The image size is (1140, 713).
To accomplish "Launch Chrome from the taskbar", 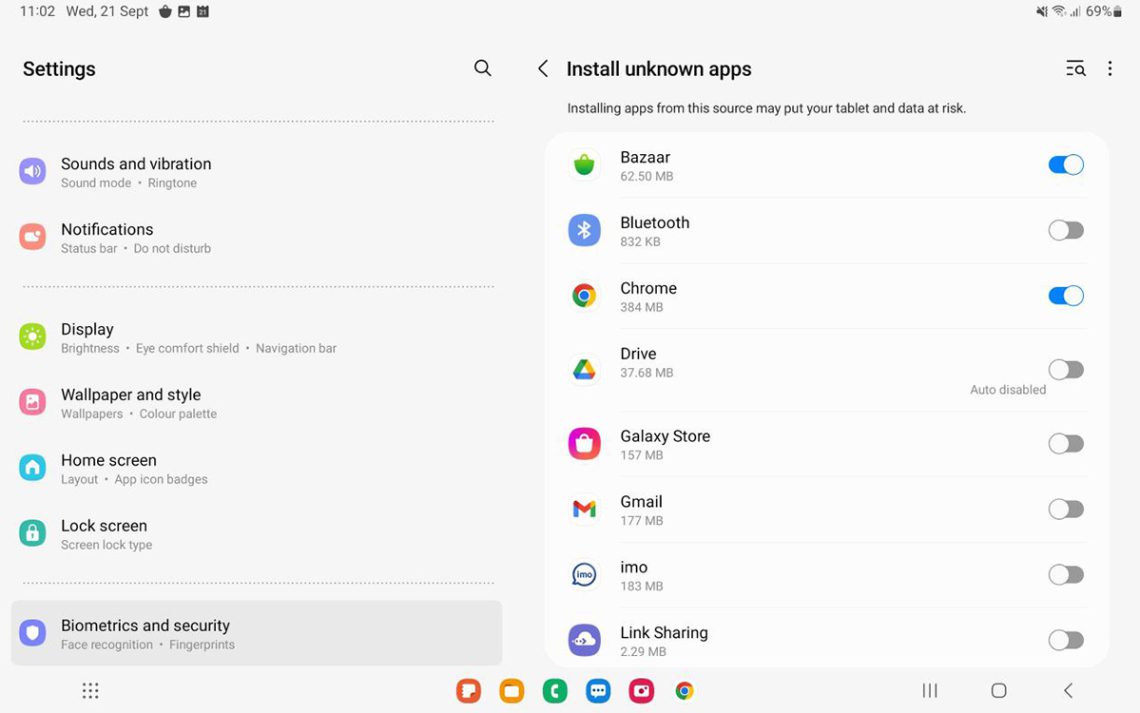I will (684, 691).
